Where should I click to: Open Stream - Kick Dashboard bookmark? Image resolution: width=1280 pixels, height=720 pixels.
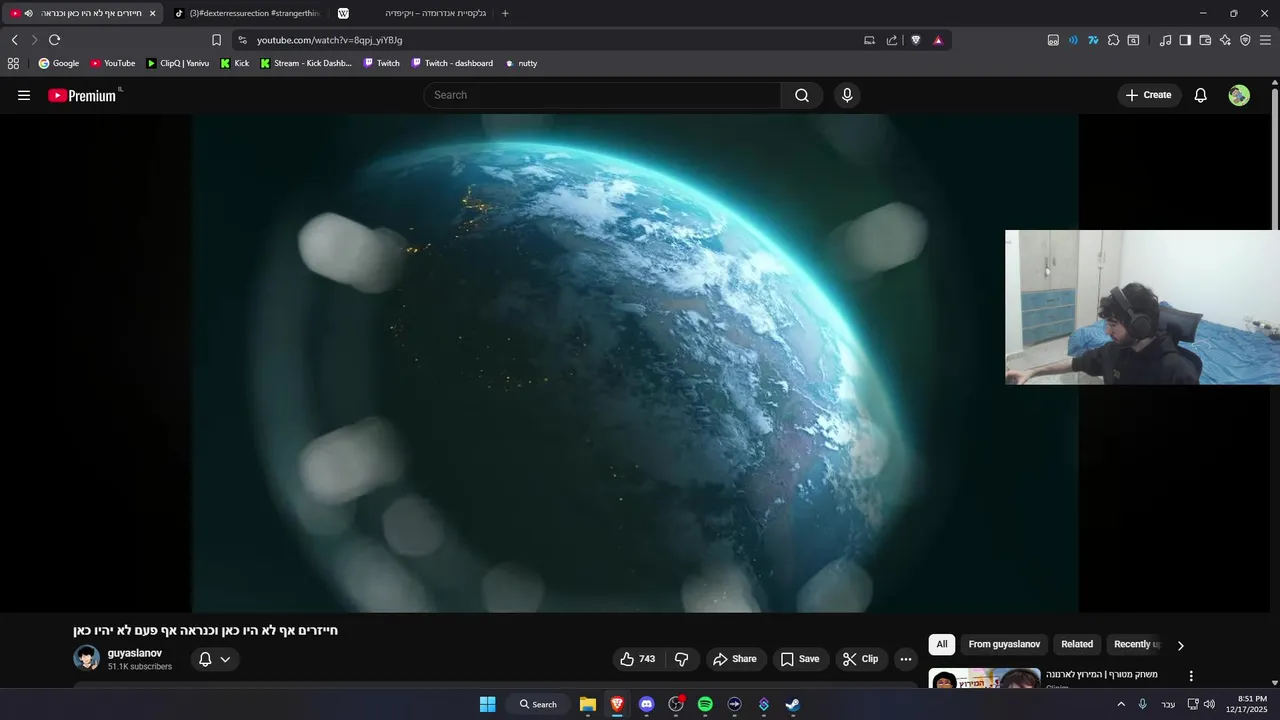pyautogui.click(x=306, y=63)
